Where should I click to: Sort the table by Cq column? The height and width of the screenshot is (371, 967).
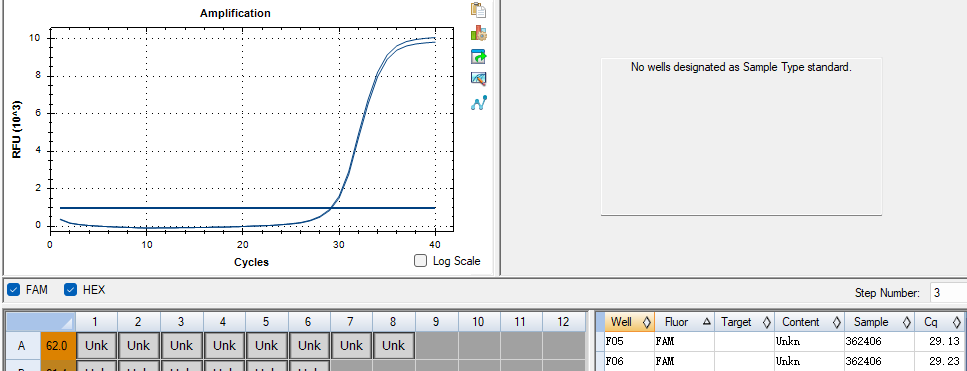(x=939, y=322)
